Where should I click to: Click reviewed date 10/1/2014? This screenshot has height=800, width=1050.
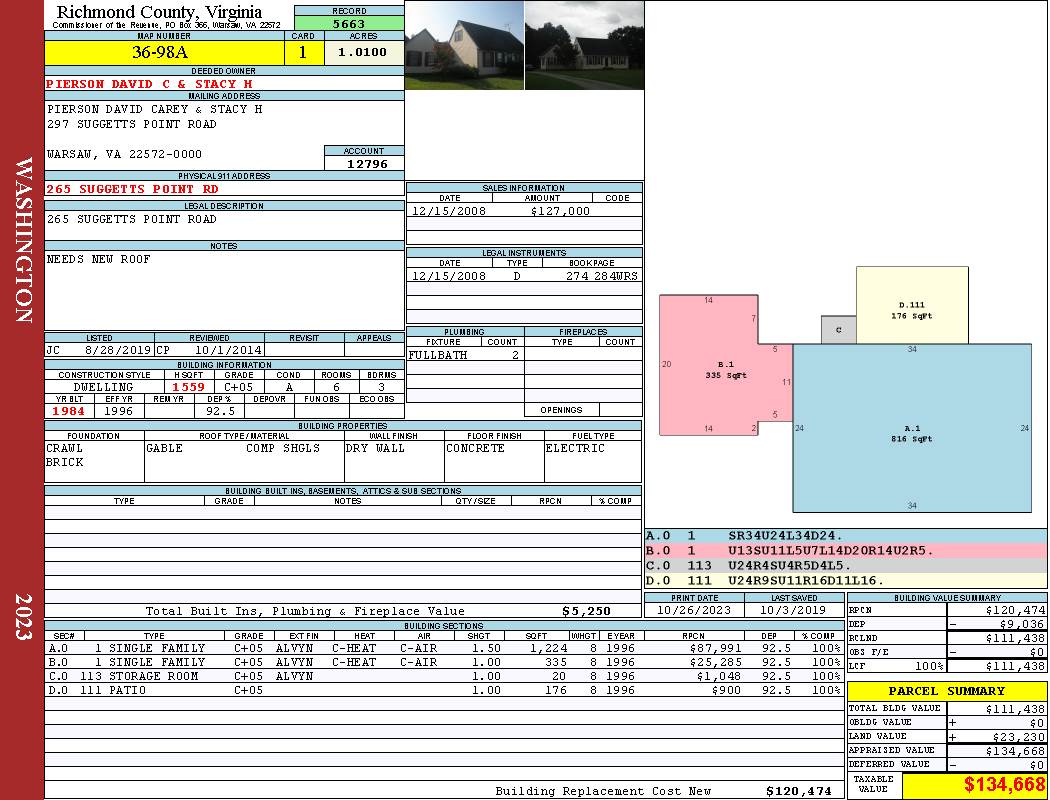(x=228, y=349)
